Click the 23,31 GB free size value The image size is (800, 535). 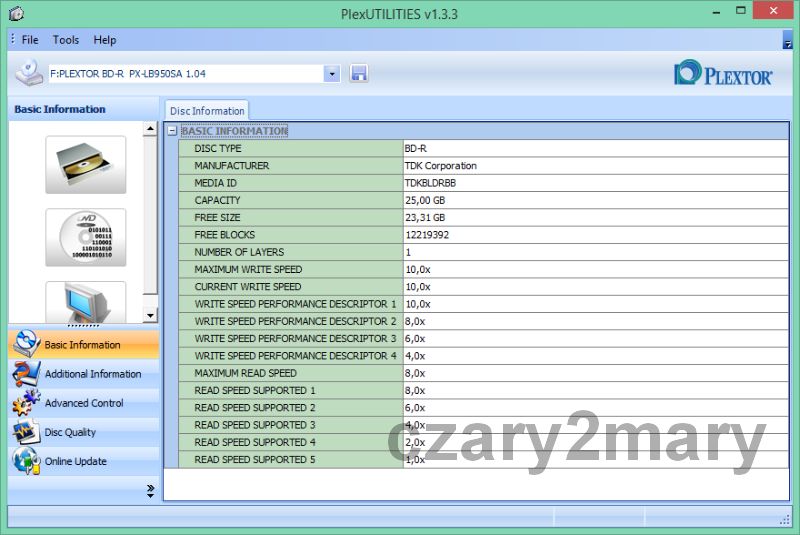(x=425, y=218)
